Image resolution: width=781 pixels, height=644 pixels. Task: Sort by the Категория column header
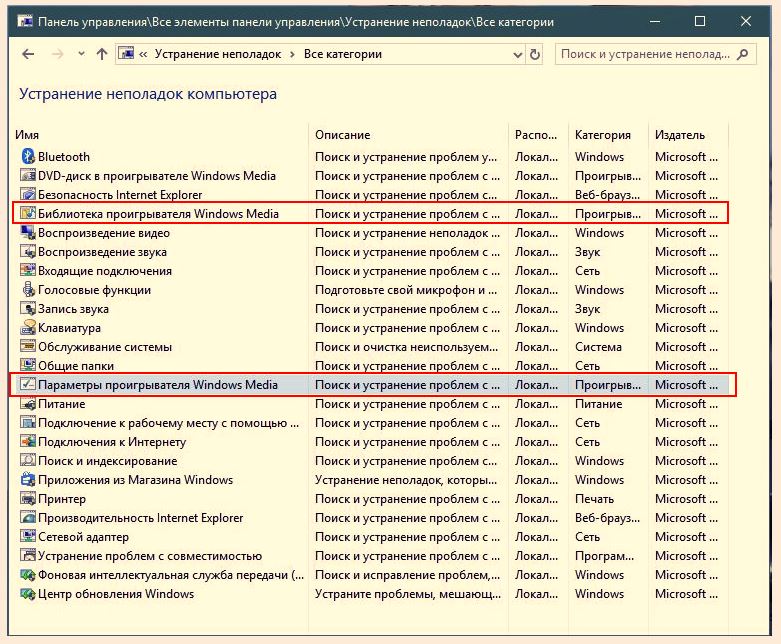coord(603,134)
